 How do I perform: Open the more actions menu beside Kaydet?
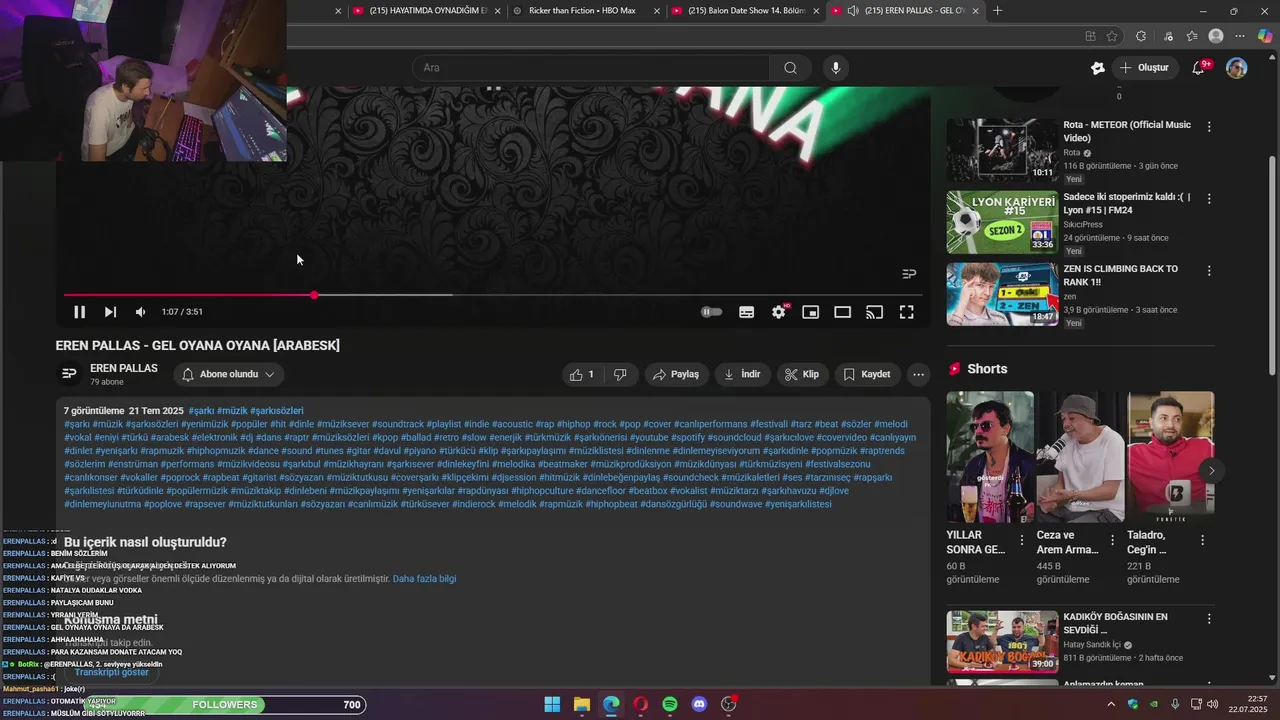coord(918,374)
